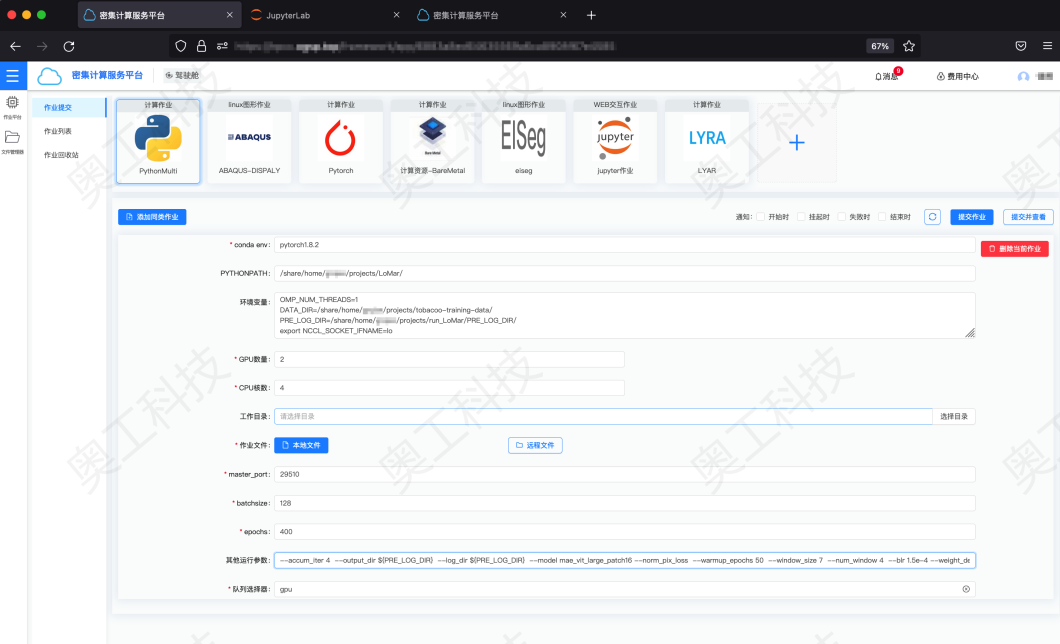Screen dimensions: 1060x644
Task: Click the 67% zoom level indicator
Action: point(880,46)
